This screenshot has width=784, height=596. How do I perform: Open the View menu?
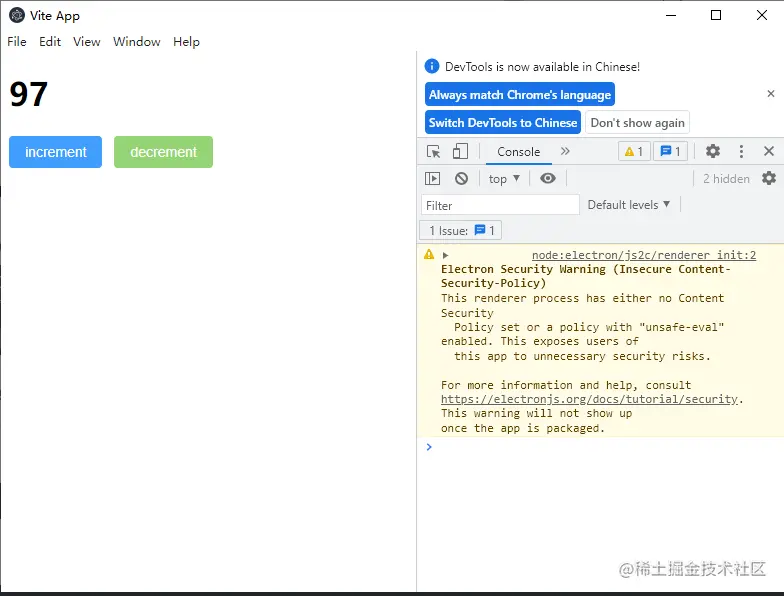[86, 42]
